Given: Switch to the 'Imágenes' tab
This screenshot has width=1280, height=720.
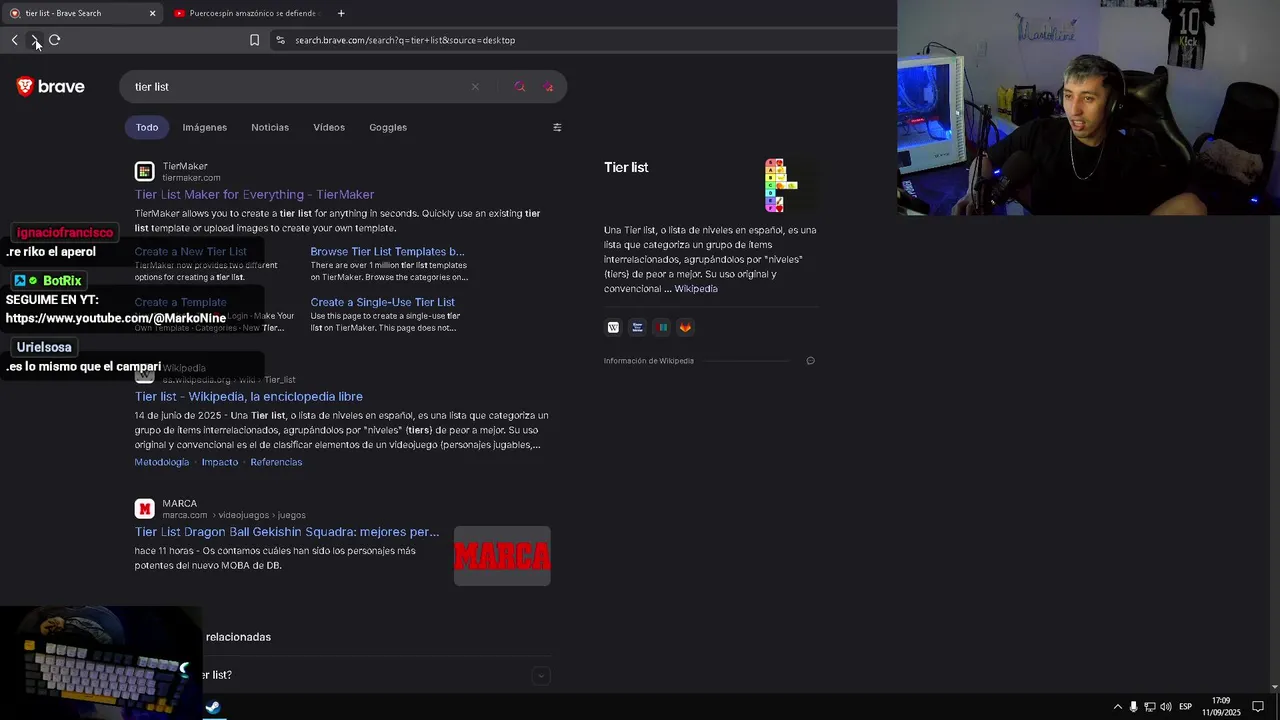Looking at the screenshot, I should click(x=204, y=127).
